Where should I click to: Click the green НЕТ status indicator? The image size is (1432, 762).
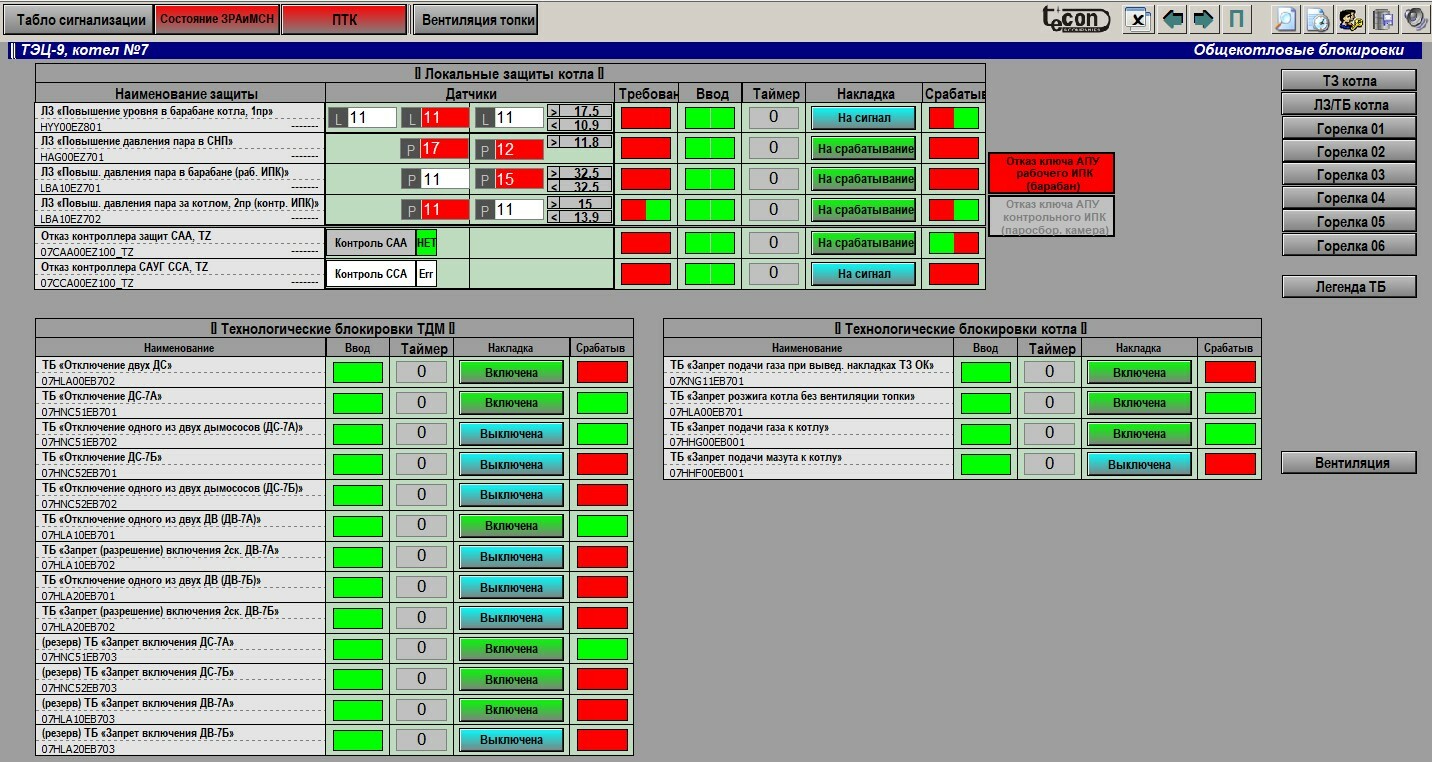427,243
